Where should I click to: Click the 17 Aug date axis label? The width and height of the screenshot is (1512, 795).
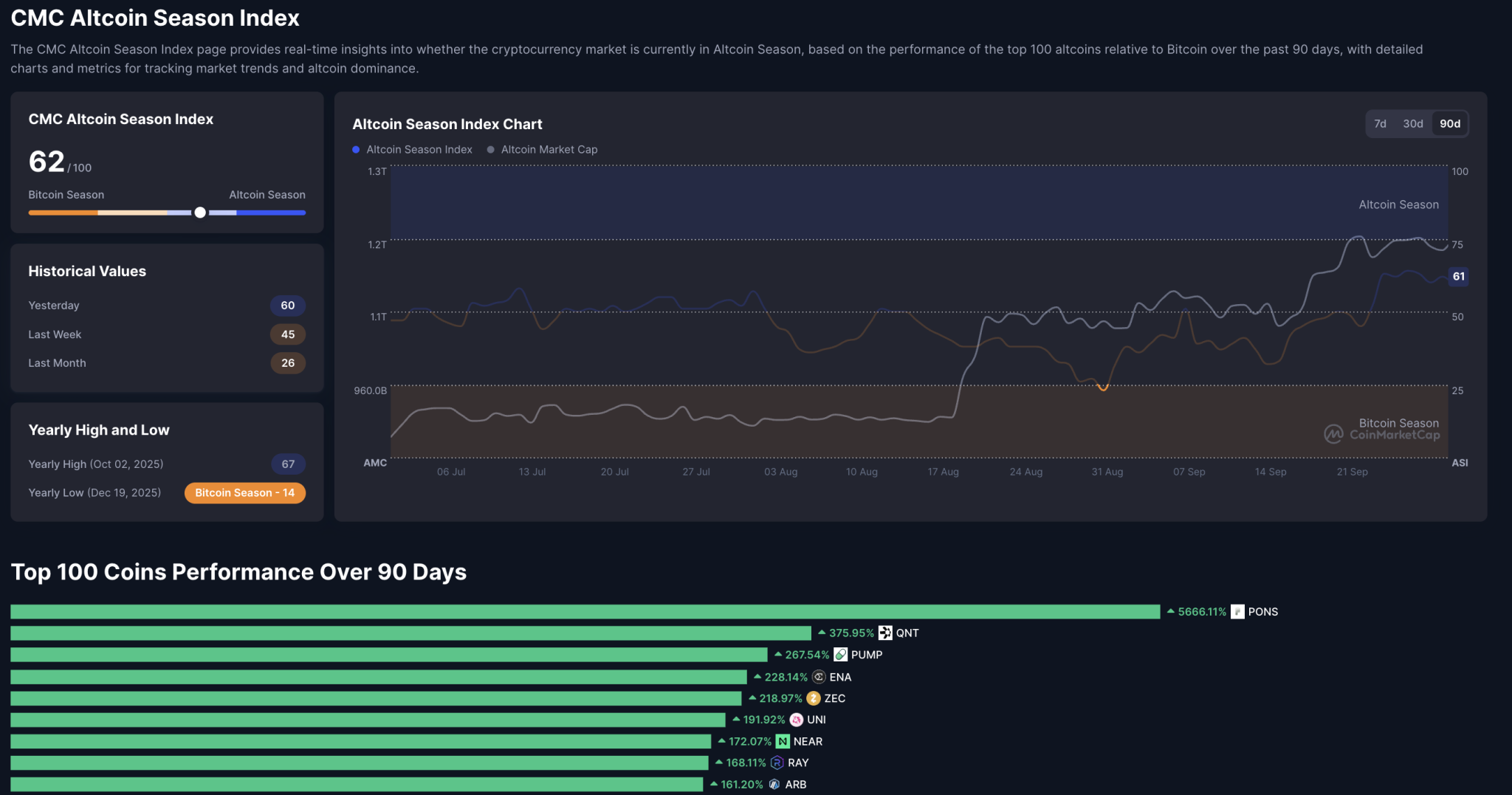[x=943, y=472]
